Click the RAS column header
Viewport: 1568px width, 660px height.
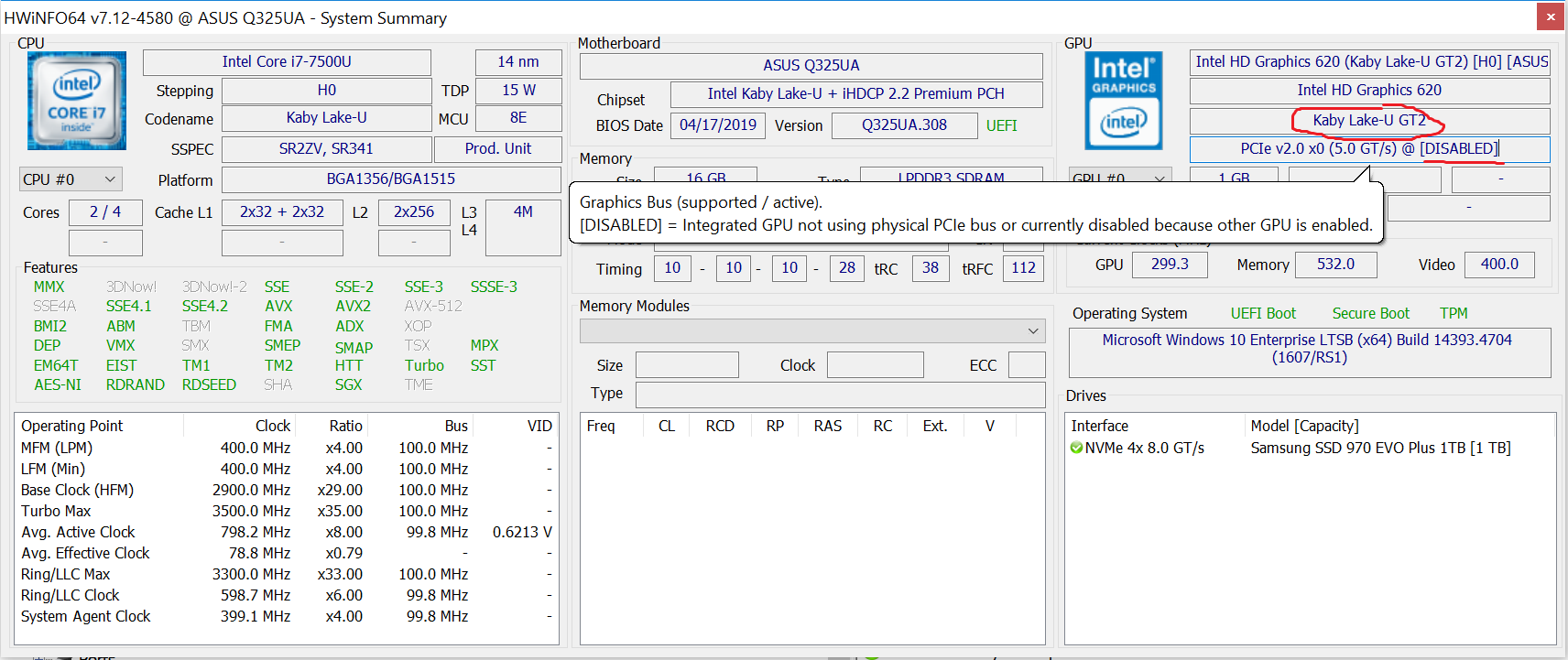[828, 427]
